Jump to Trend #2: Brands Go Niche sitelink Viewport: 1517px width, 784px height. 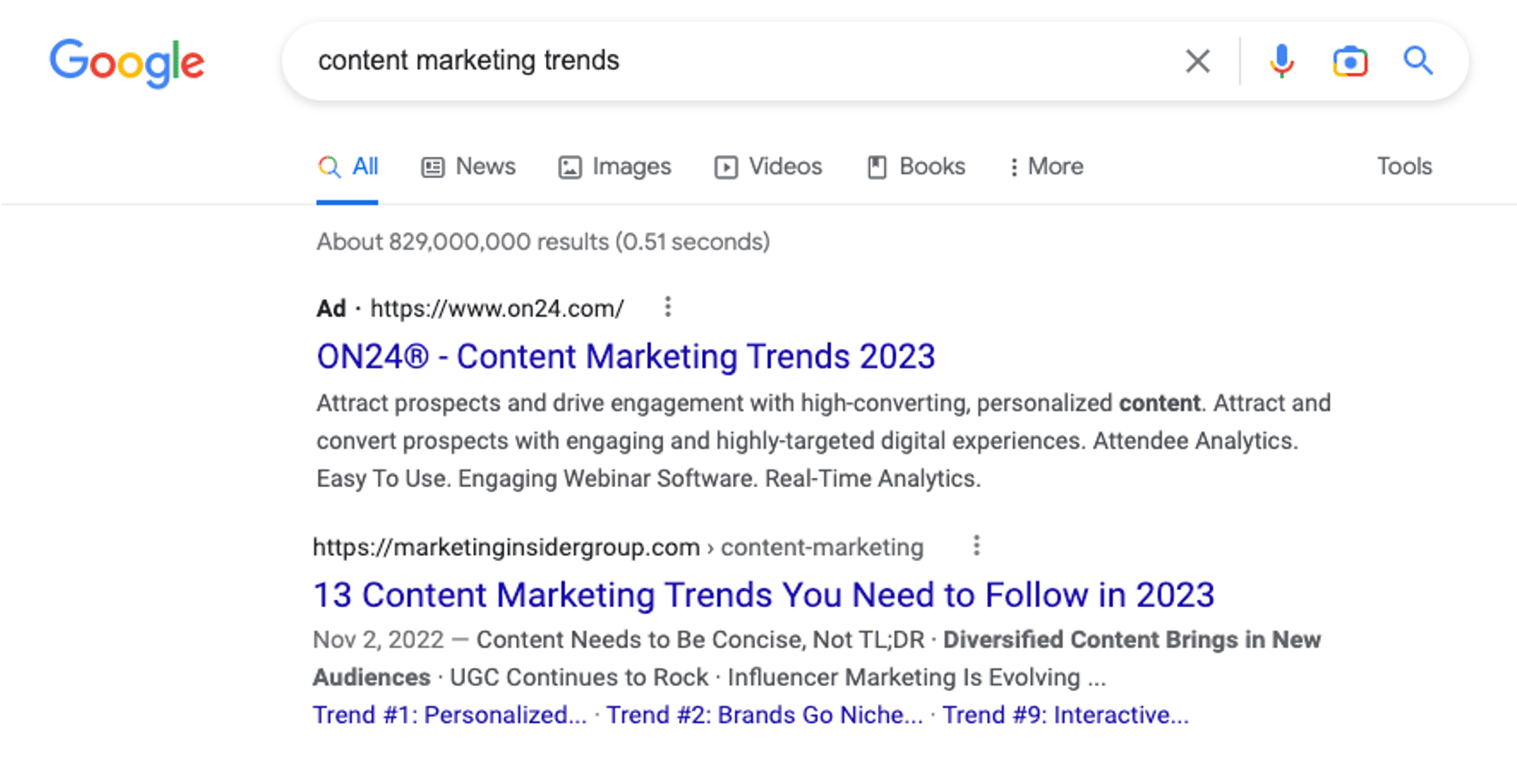click(x=765, y=716)
